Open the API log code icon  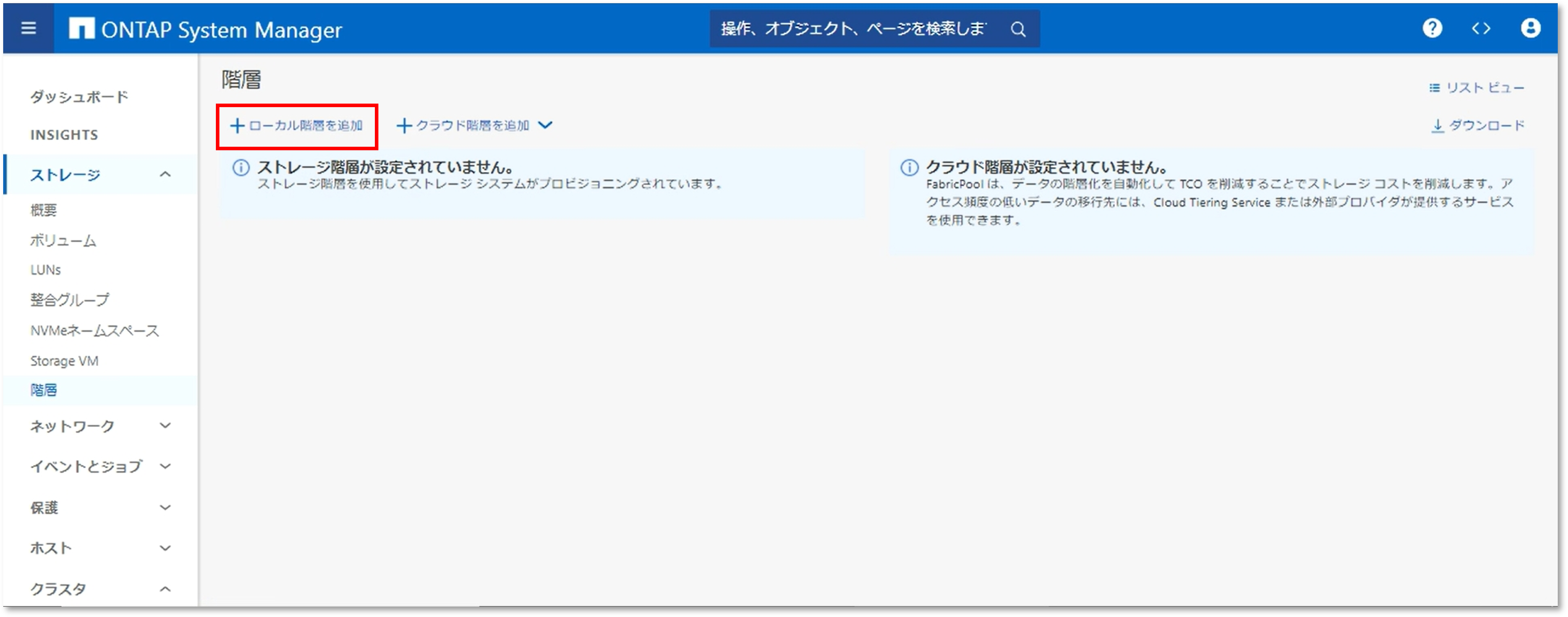1481,28
